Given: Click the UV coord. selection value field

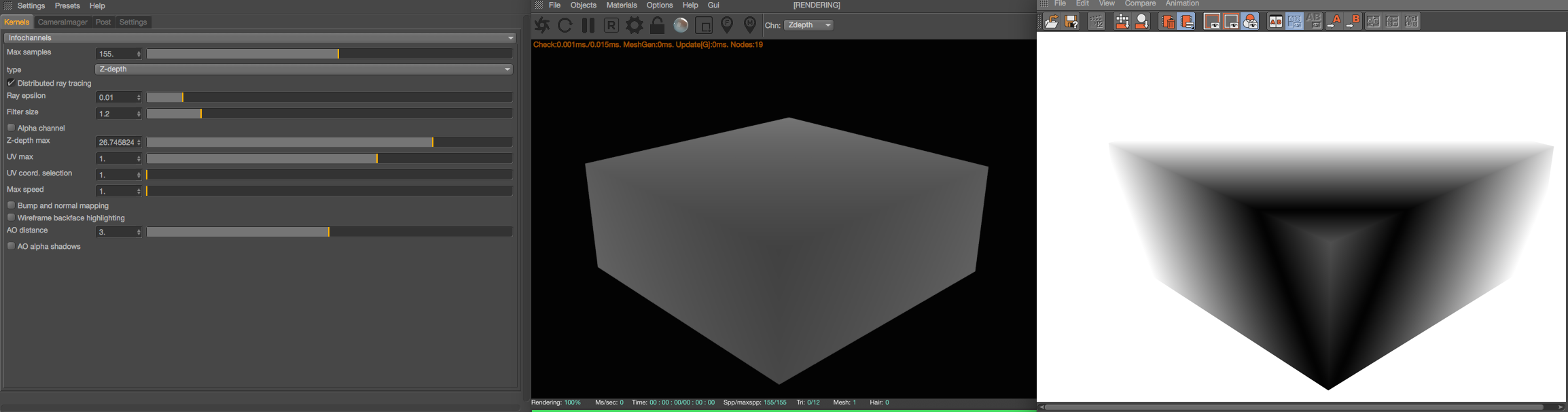Looking at the screenshot, I should point(115,175).
